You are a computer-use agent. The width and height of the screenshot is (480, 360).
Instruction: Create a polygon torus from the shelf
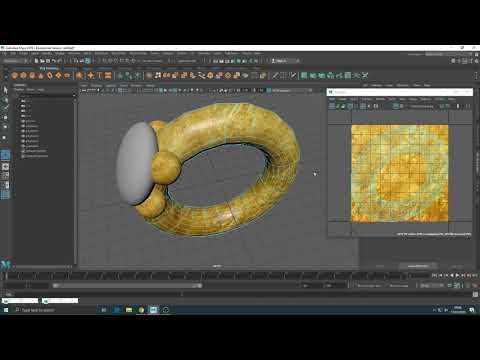click(x=49, y=76)
